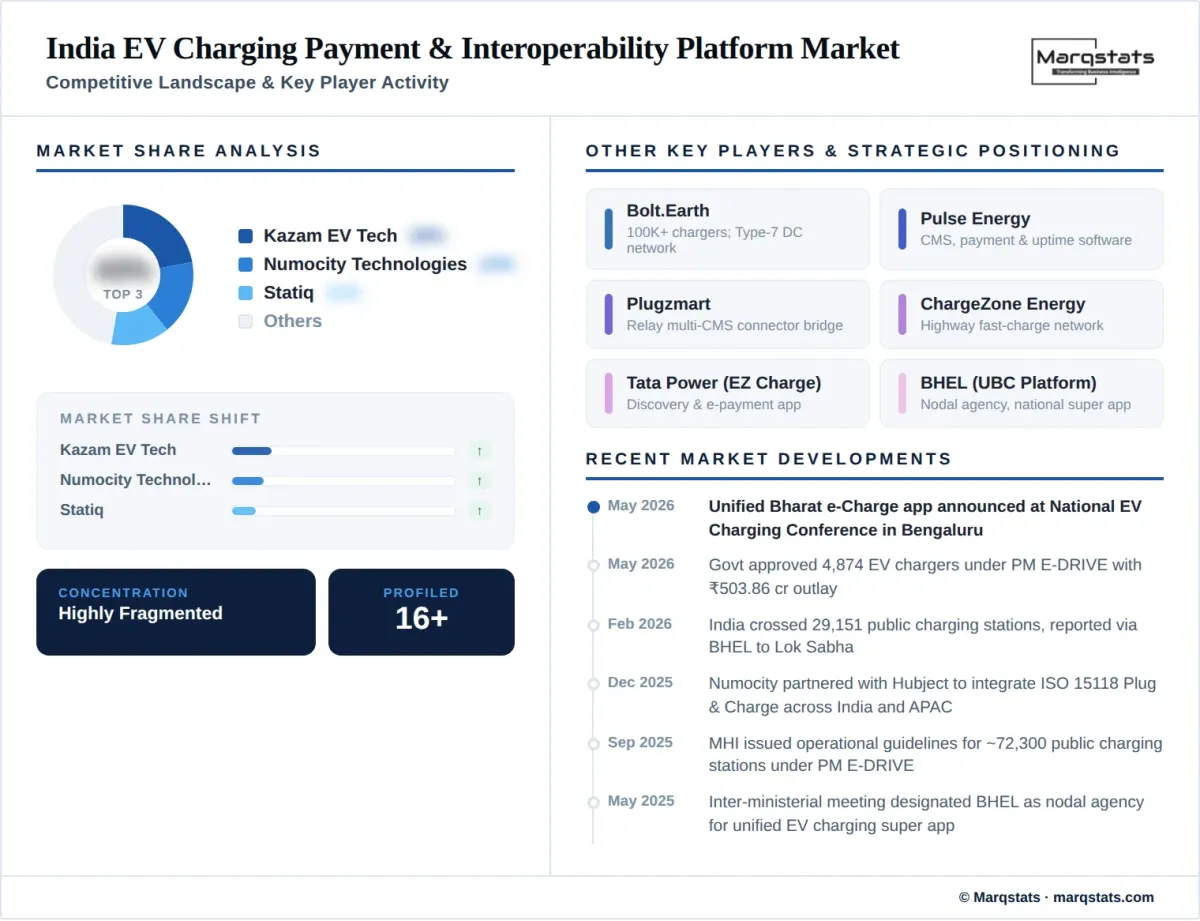Click the Numocity share shift bar
1200x921 pixels.
point(343,481)
